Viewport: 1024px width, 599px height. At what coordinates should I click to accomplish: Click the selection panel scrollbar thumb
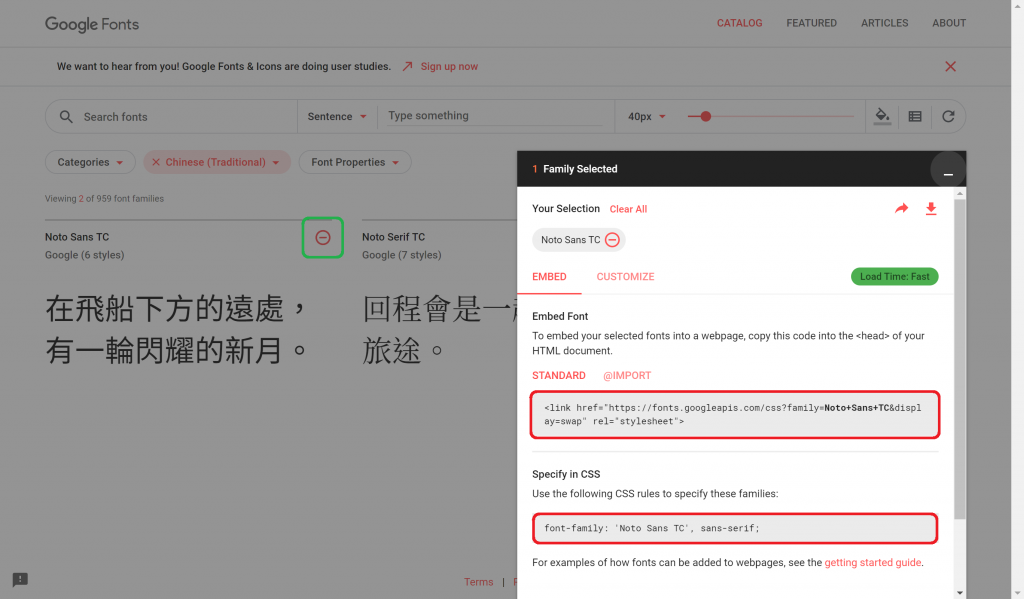pyautogui.click(x=959, y=359)
